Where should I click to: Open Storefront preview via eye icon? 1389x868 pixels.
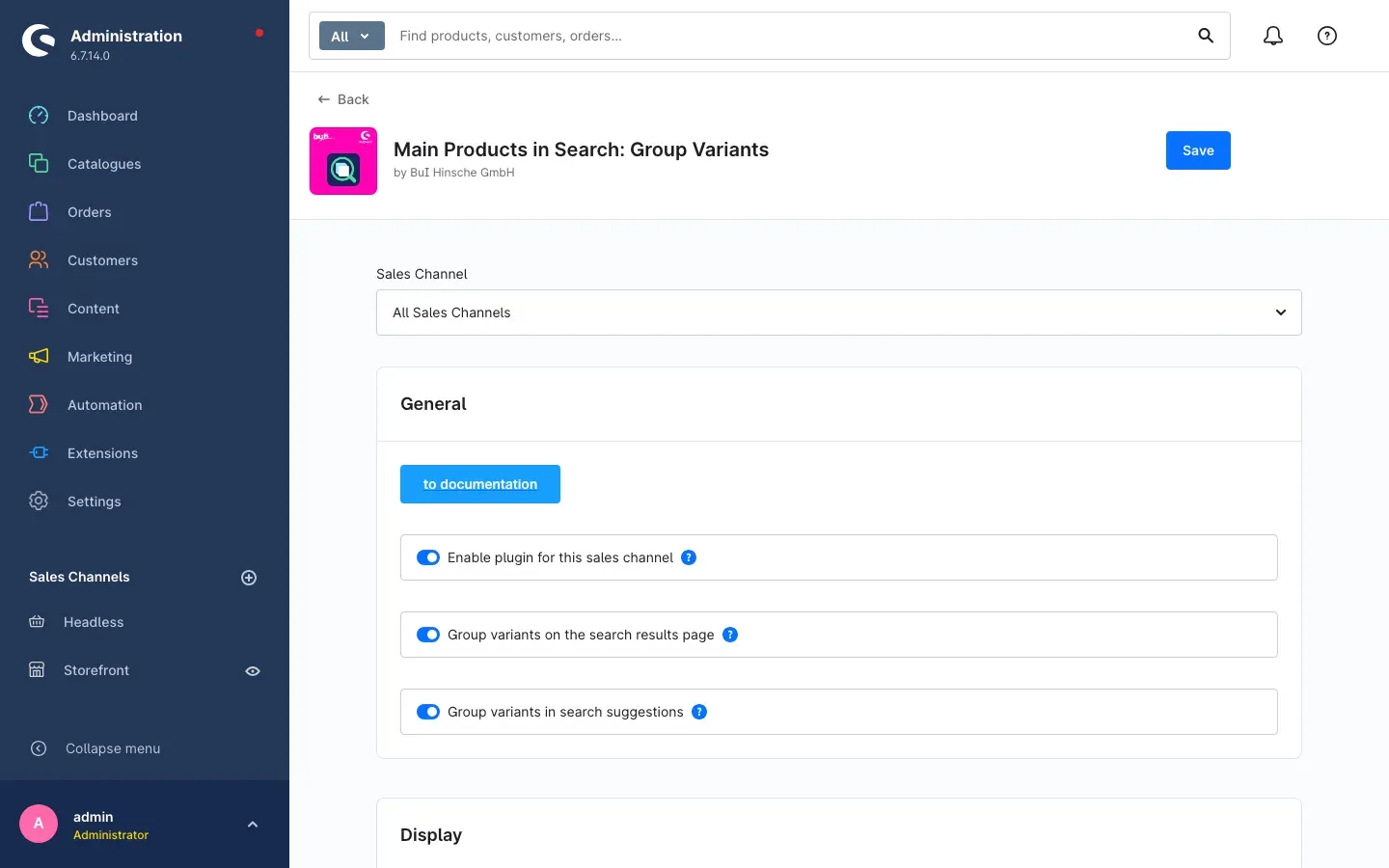[x=253, y=671]
